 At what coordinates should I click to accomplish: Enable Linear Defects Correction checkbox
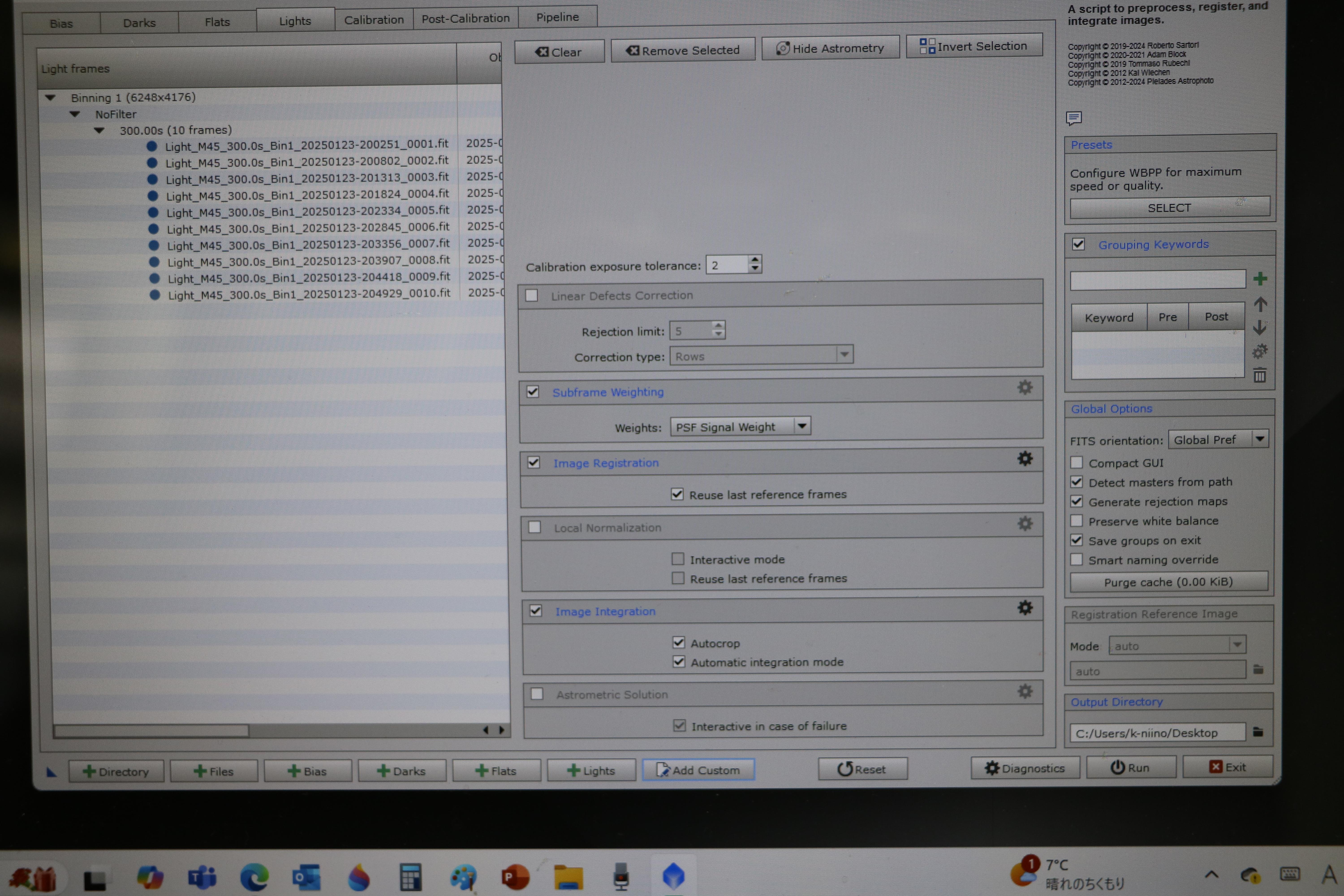point(531,295)
